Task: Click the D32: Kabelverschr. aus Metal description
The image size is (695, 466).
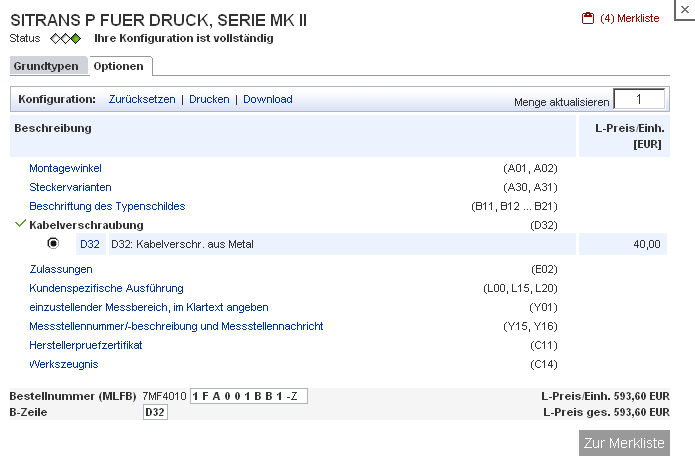Action: coord(182,244)
